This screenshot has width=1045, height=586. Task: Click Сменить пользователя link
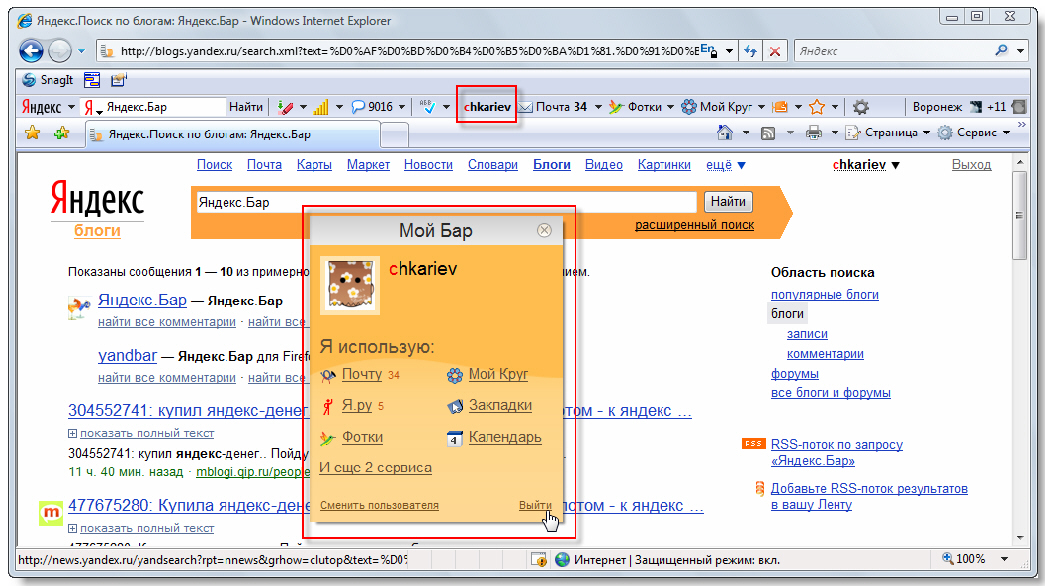(x=379, y=505)
